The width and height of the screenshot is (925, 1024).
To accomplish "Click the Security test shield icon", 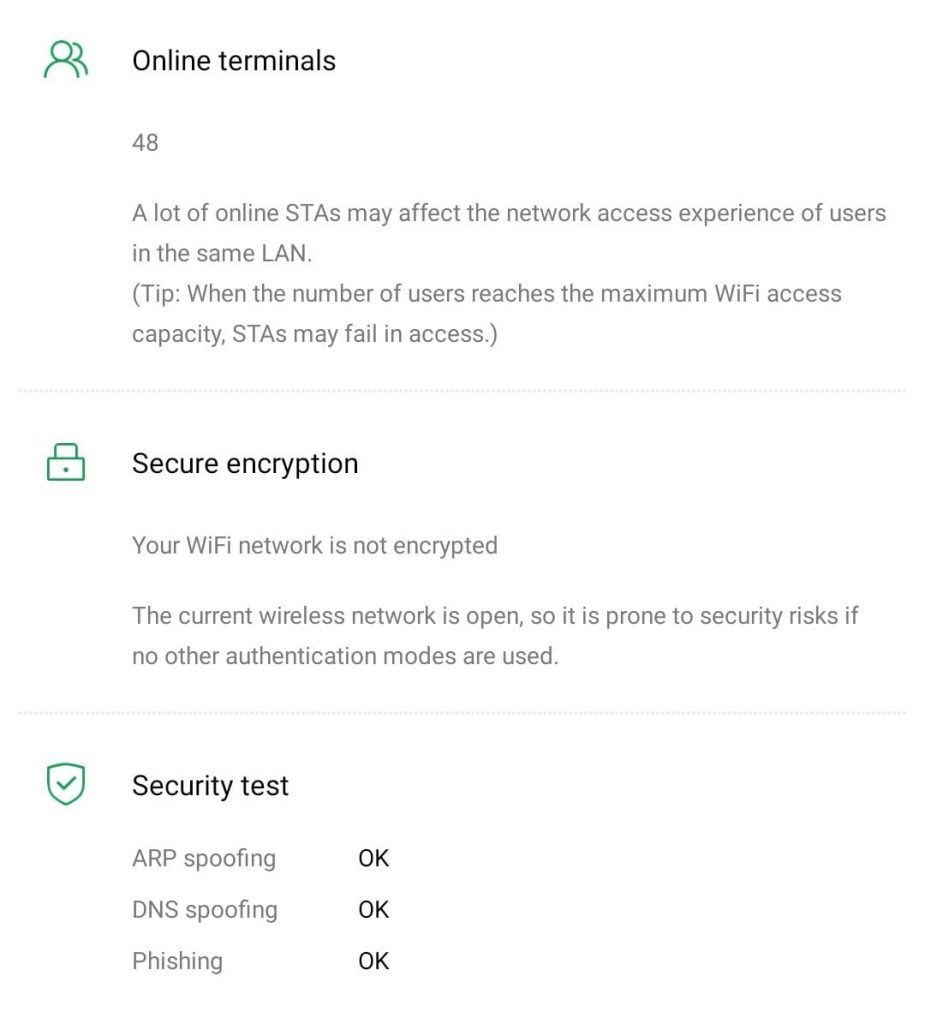I will pos(66,785).
